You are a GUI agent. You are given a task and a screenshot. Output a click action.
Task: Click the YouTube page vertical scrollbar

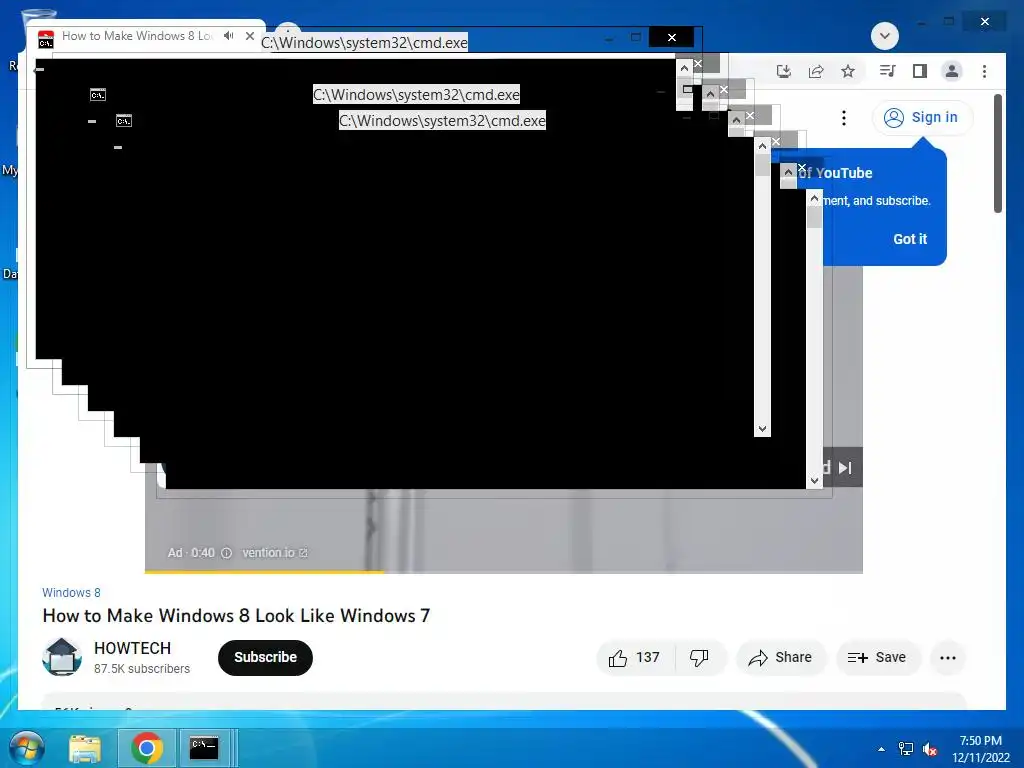pos(998,153)
